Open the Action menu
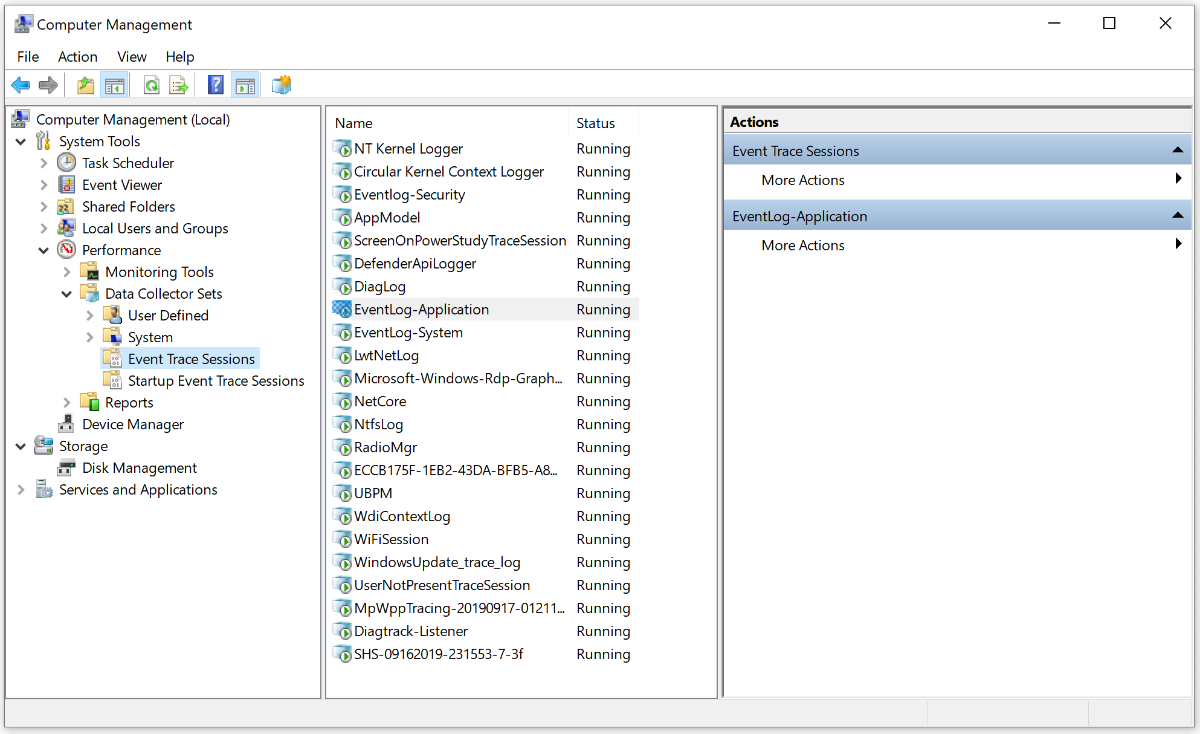Image resolution: width=1200 pixels, height=734 pixels. pos(78,57)
